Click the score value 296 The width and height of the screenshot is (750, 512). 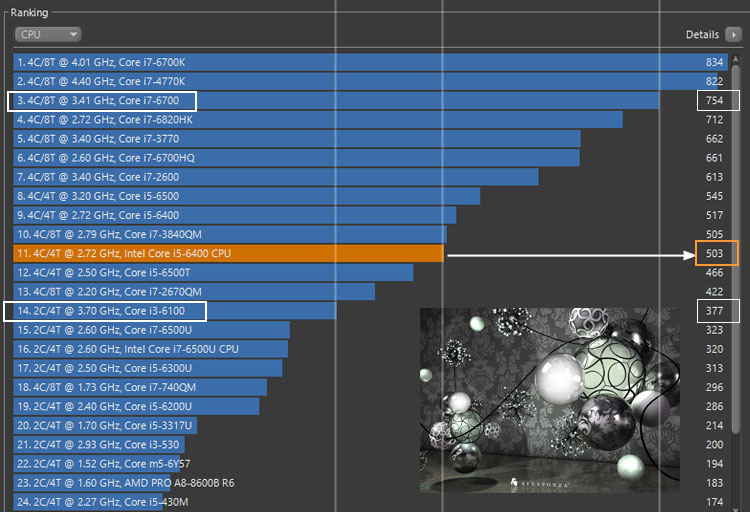714,388
